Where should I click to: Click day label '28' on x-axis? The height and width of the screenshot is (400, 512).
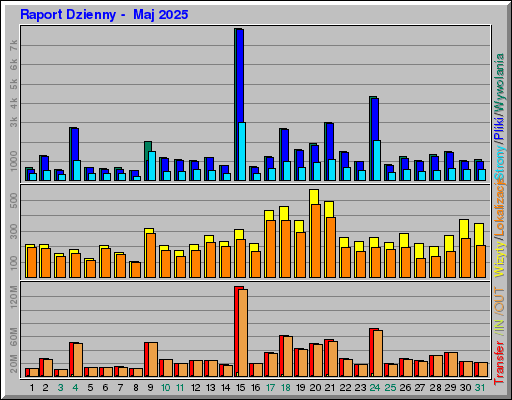[435, 388]
